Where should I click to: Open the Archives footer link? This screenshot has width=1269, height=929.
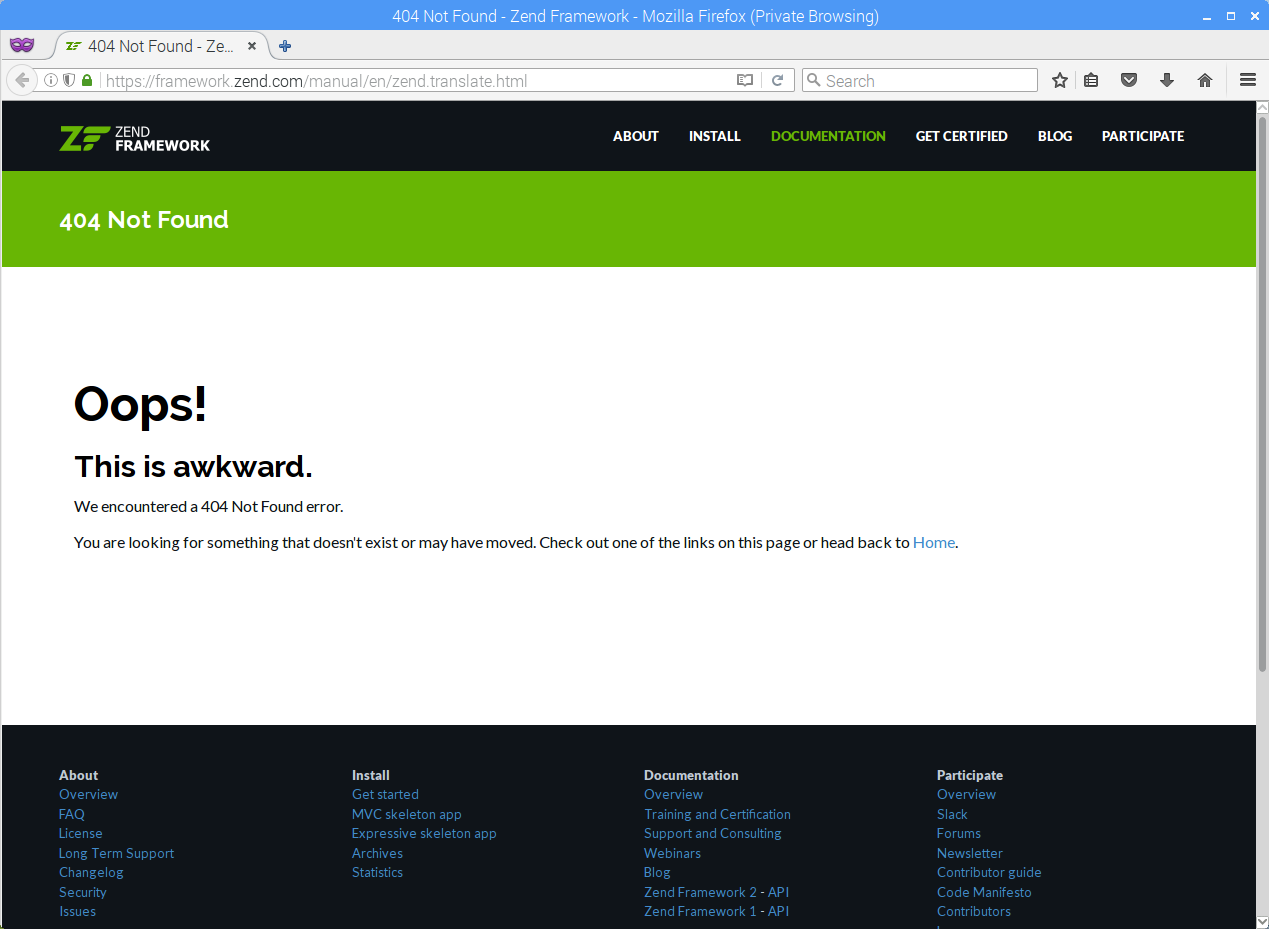point(377,853)
